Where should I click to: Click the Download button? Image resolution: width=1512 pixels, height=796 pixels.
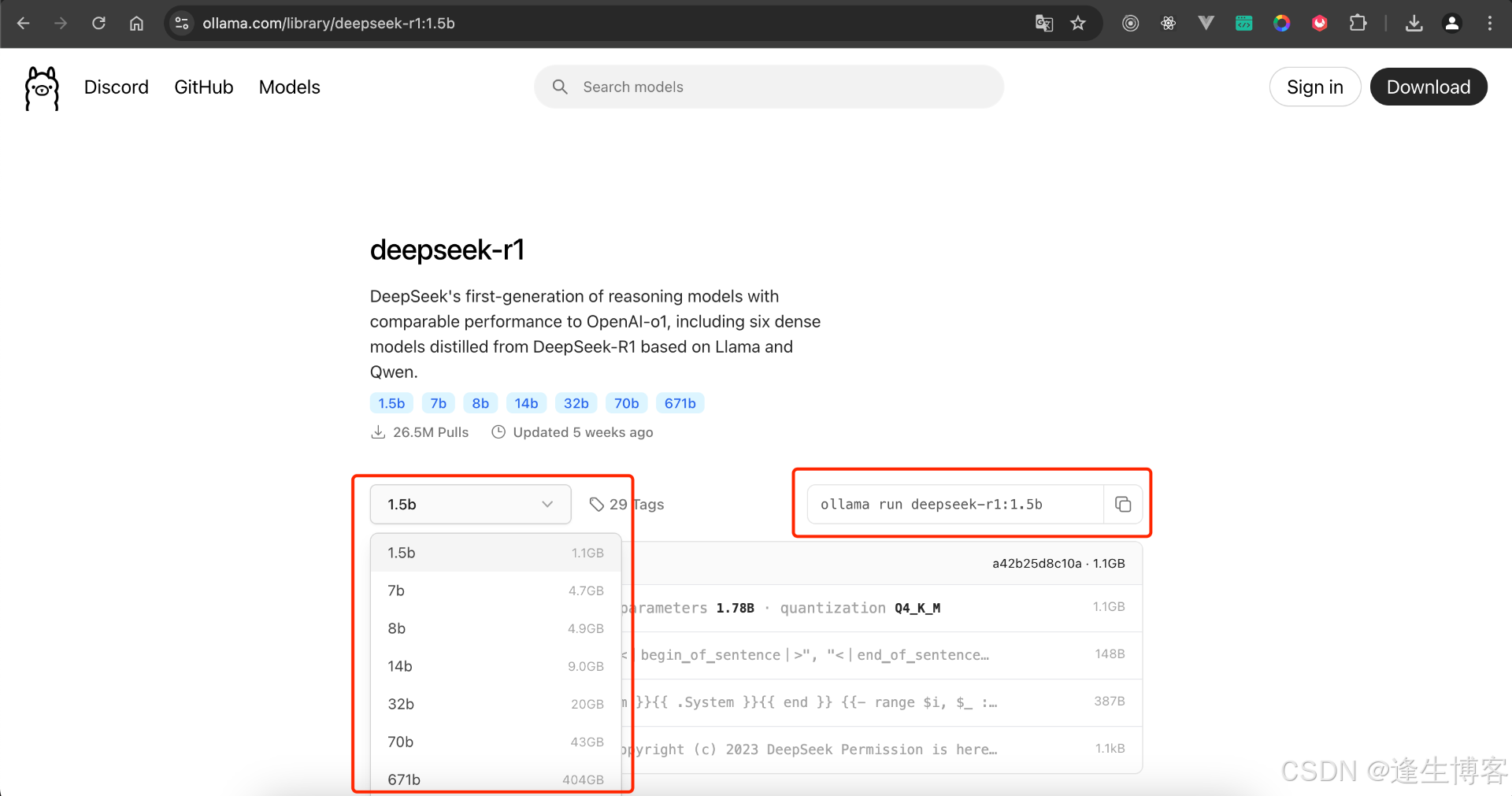coord(1429,87)
